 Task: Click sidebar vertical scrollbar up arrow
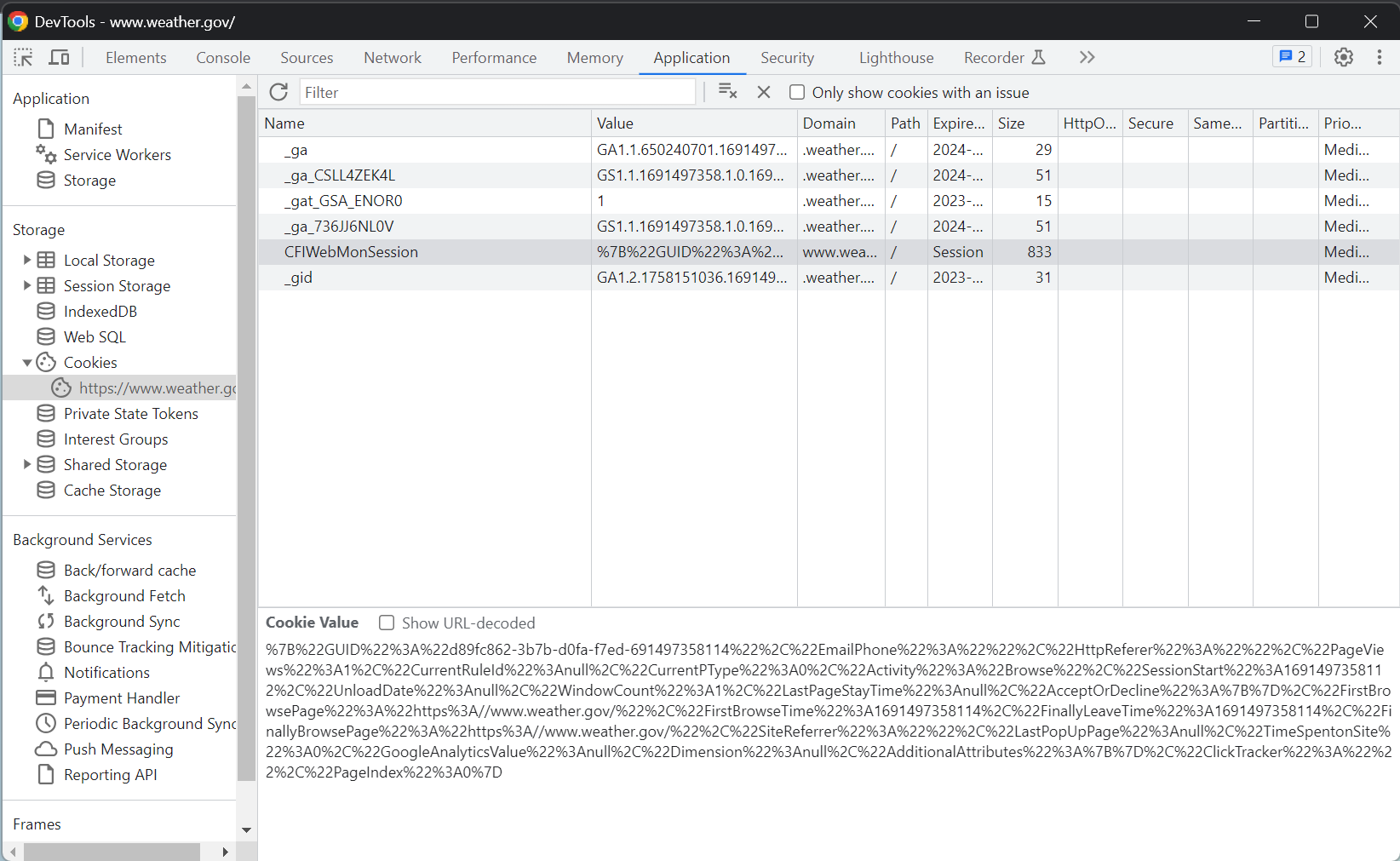coord(246,87)
